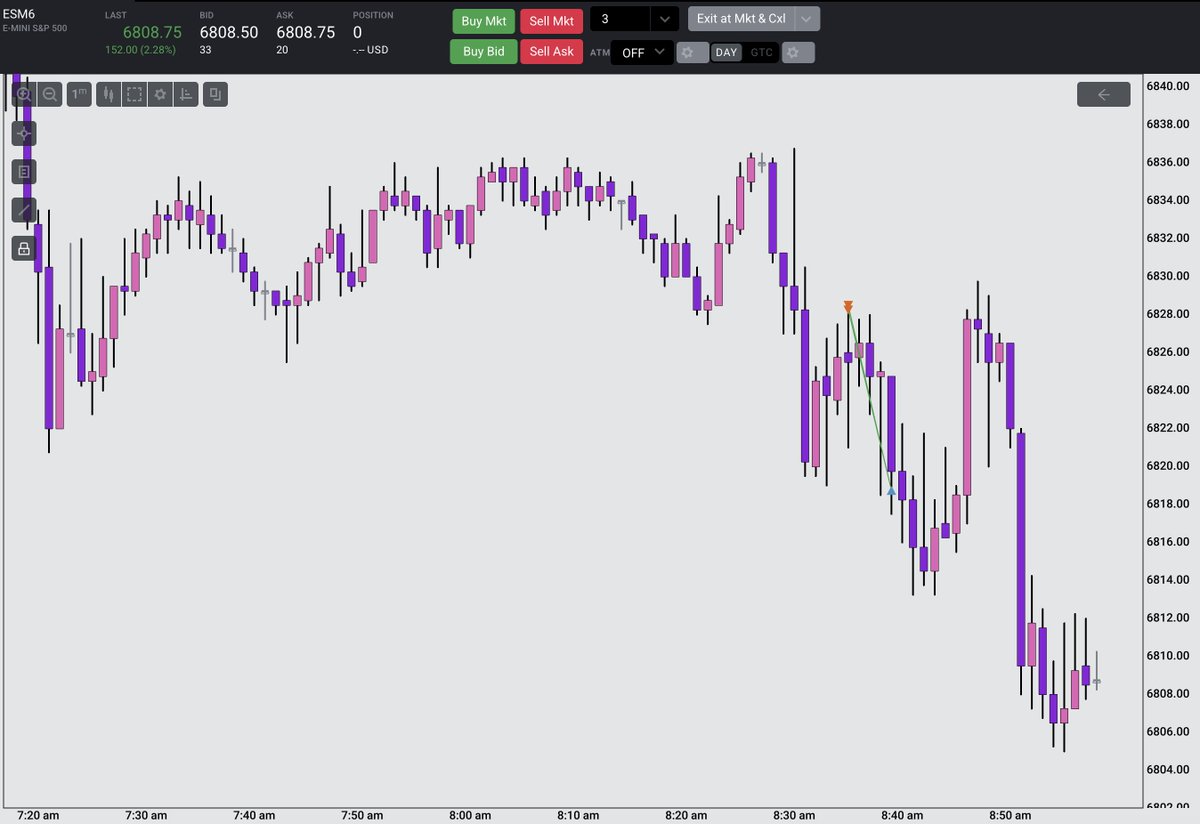Open ATM settings gear icon
1200x824 pixels.
coord(692,52)
